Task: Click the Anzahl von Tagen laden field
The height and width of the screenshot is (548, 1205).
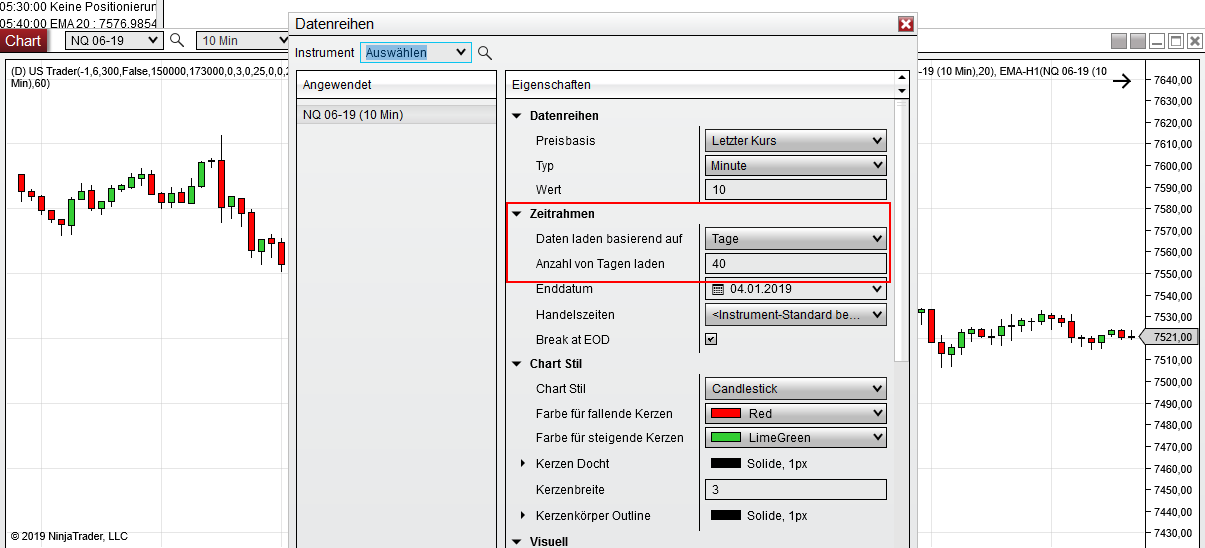Action: point(796,264)
